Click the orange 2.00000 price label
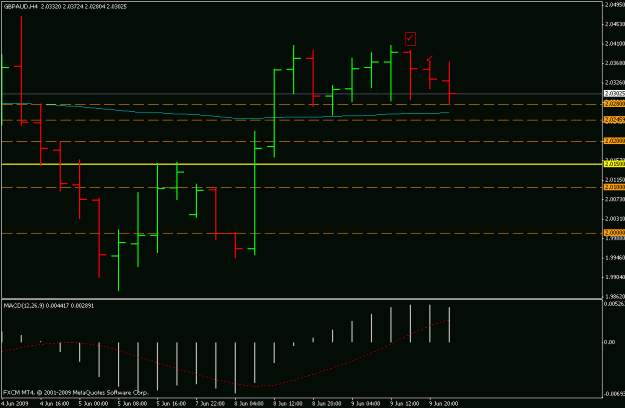 pyautogui.click(x=614, y=232)
